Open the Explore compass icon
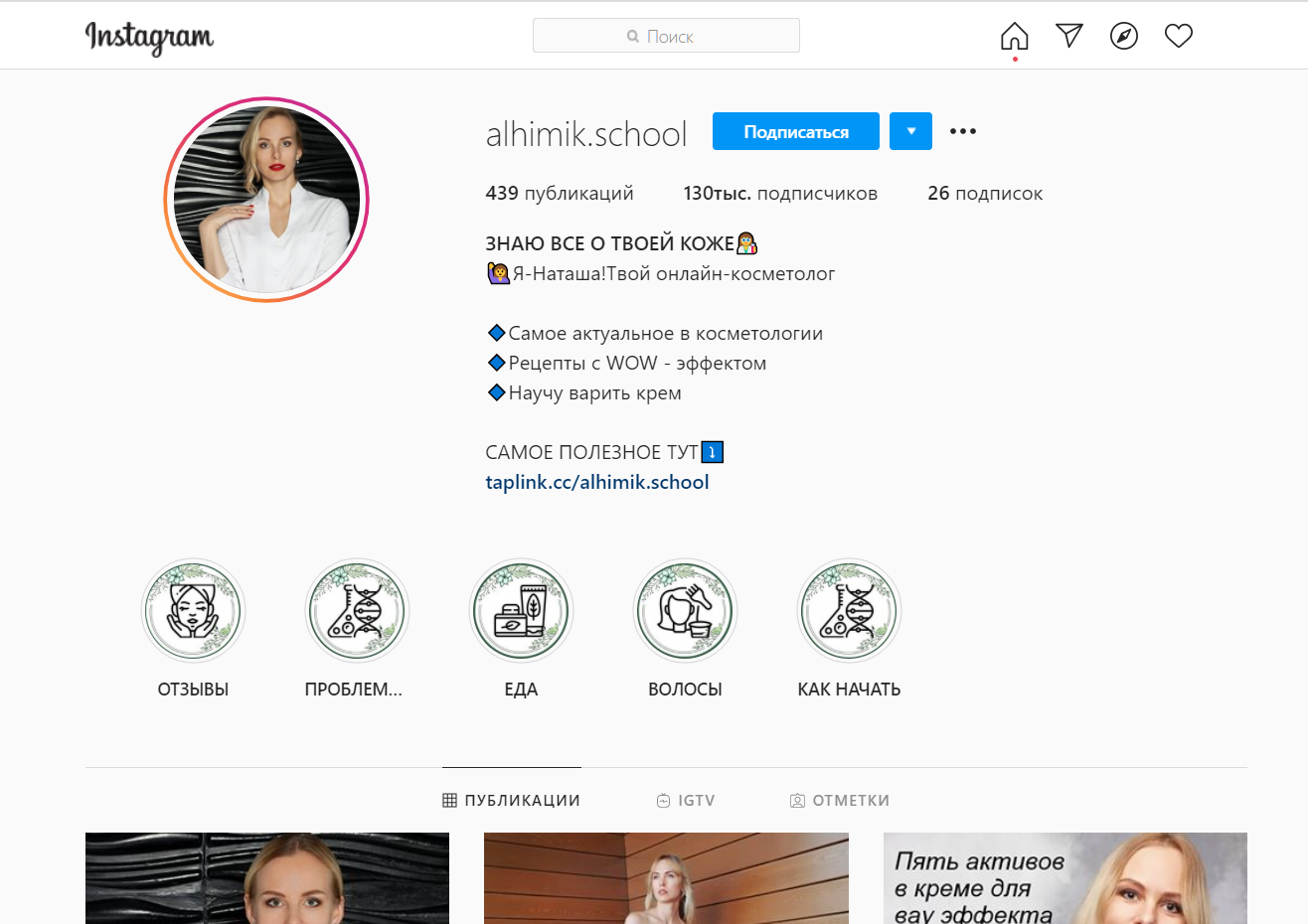Viewport: 1308px width, 924px height. (1123, 36)
